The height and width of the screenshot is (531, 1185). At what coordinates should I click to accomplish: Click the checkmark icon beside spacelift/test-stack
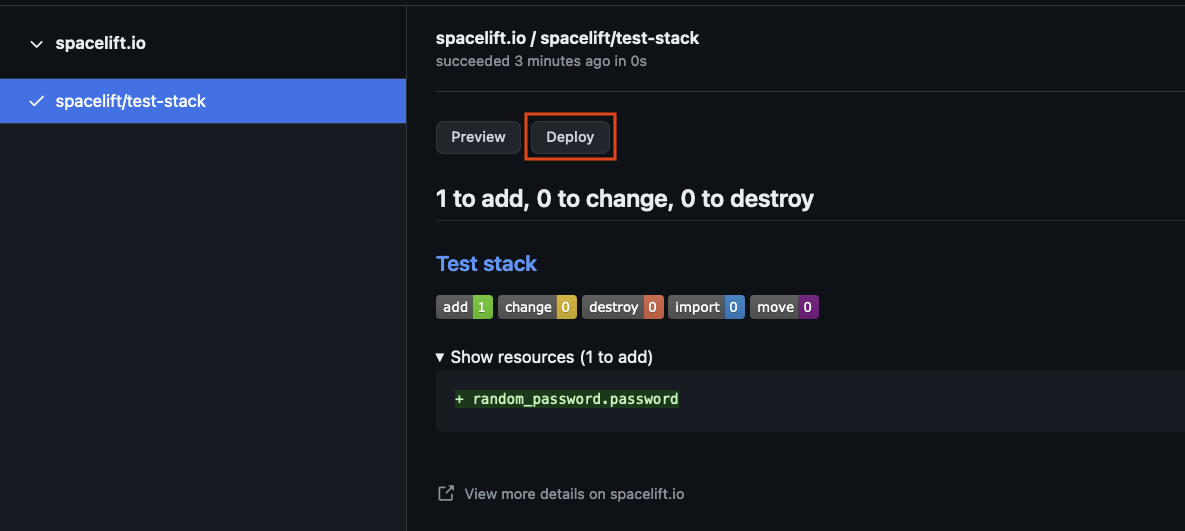pyautogui.click(x=37, y=101)
